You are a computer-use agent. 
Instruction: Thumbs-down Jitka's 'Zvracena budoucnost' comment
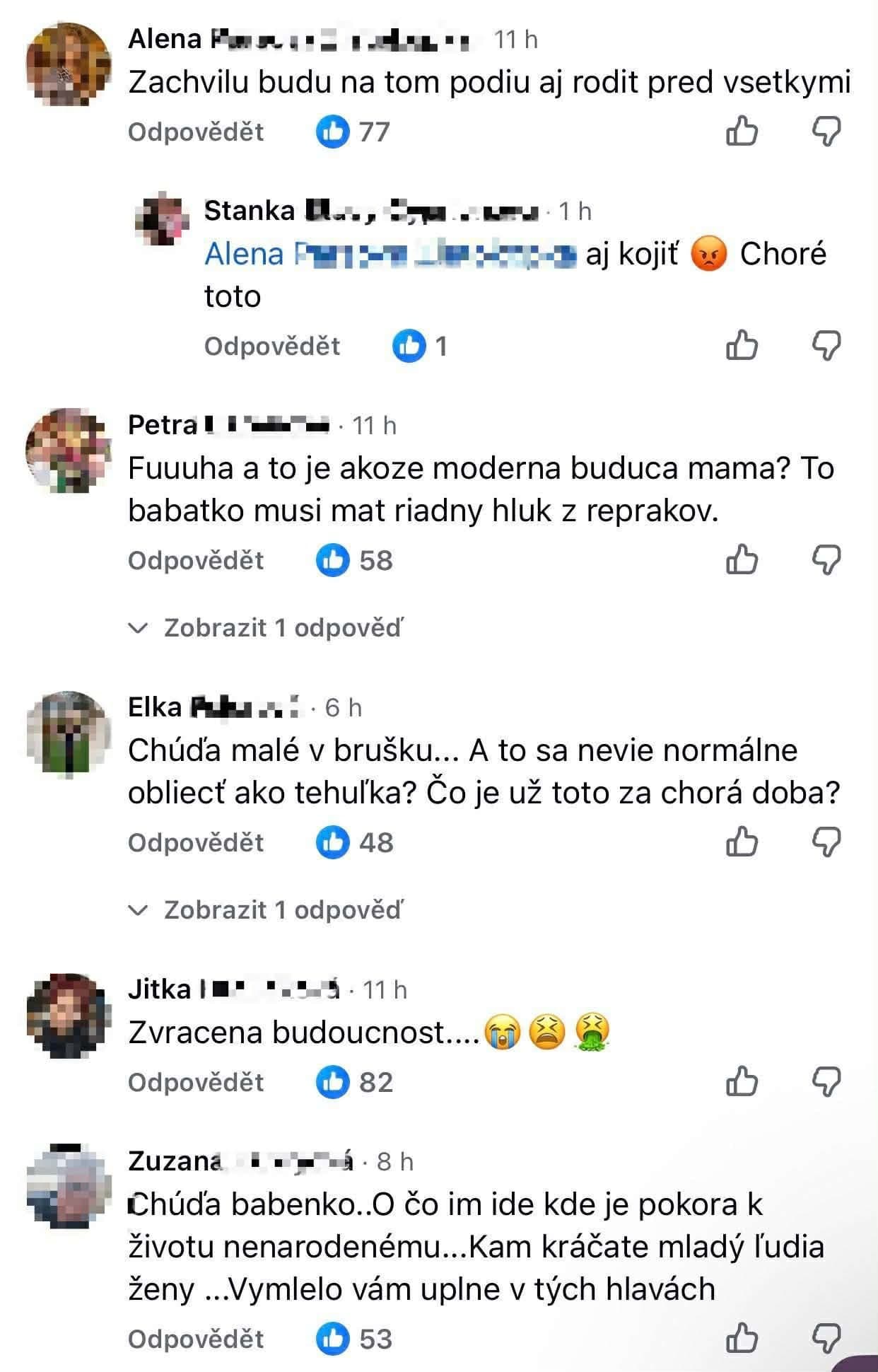[826, 1082]
